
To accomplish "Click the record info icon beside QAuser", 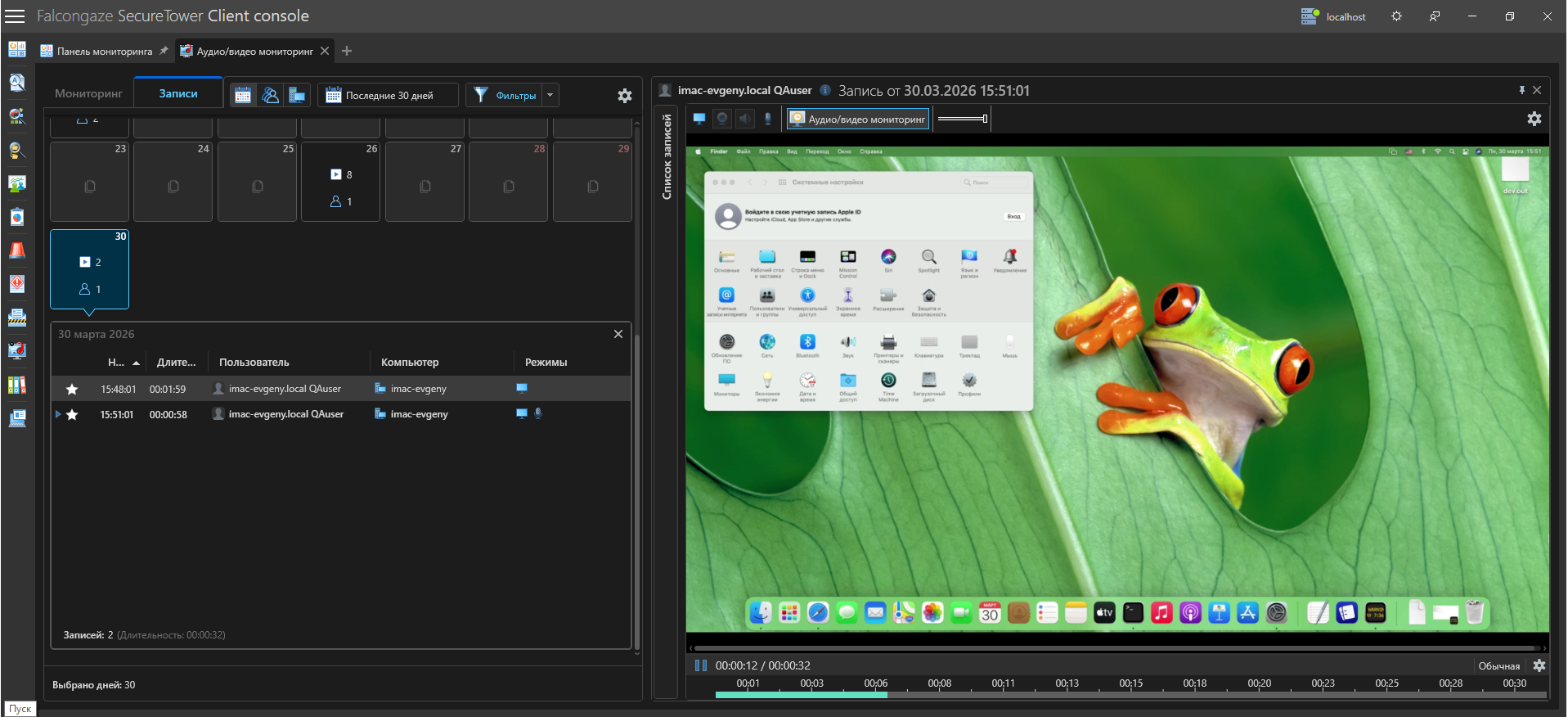I will coord(825,90).
